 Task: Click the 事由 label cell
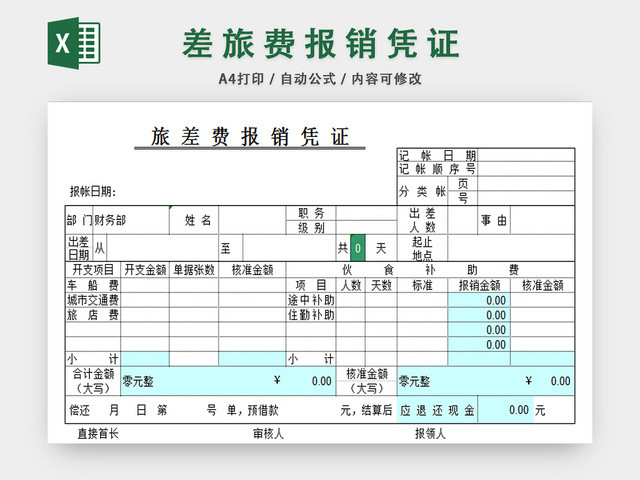point(494,220)
